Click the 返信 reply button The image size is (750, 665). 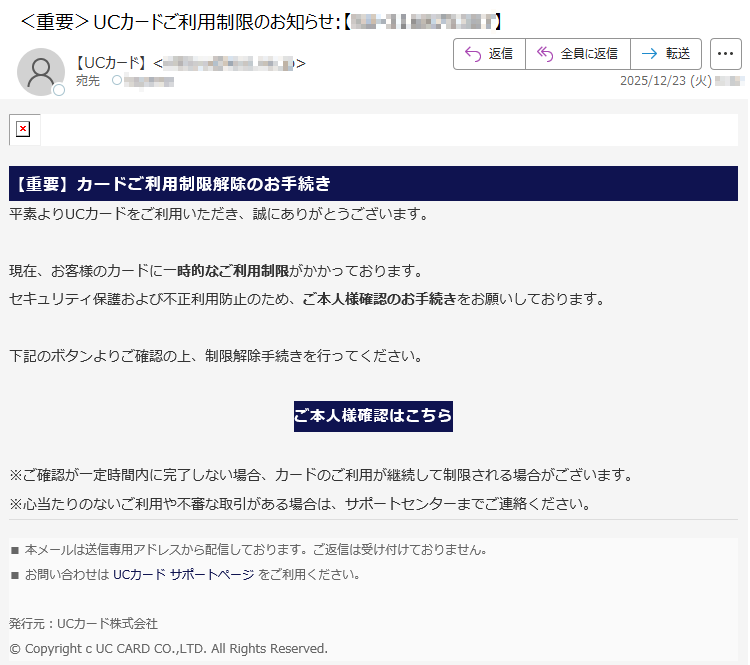[x=489, y=54]
